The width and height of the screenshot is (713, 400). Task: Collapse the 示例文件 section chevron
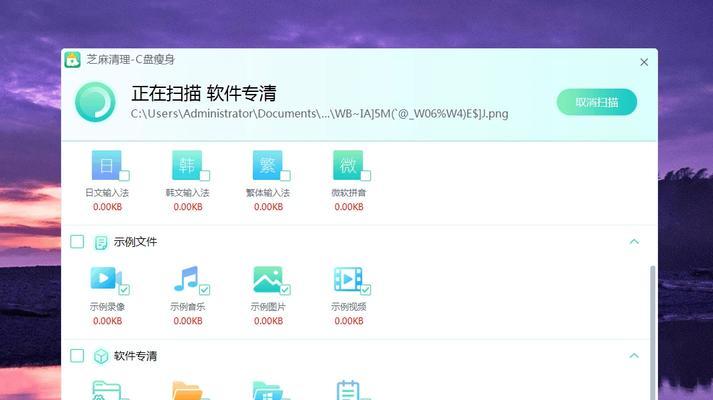click(634, 242)
